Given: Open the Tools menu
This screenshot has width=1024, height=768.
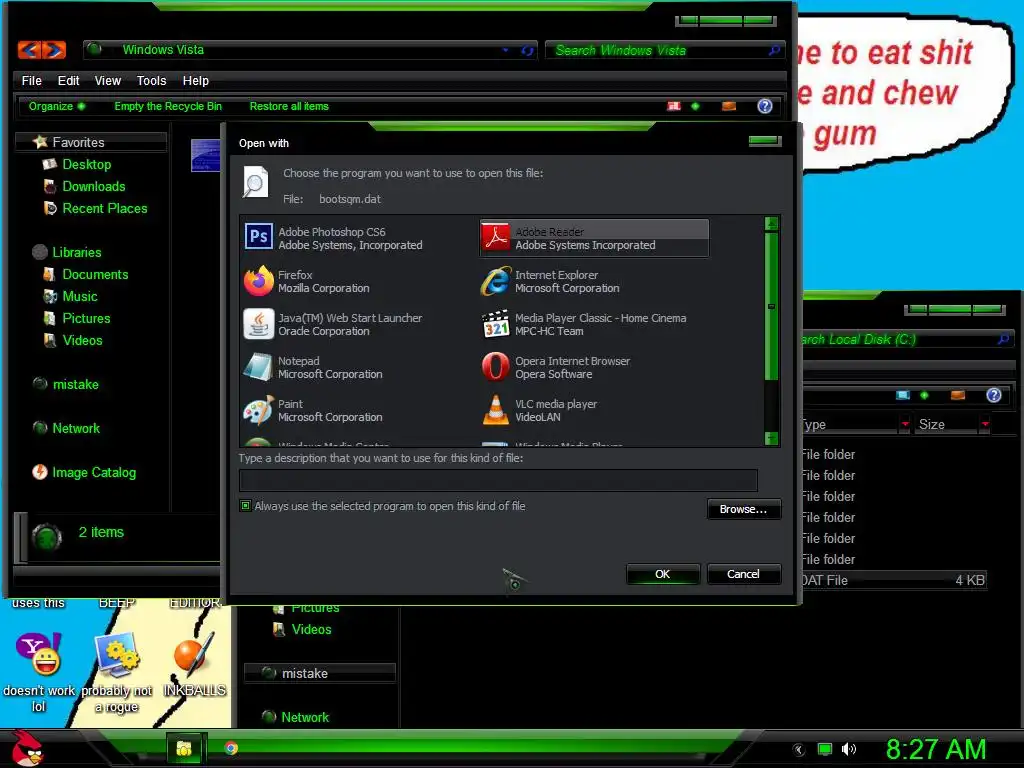Looking at the screenshot, I should click(x=152, y=80).
